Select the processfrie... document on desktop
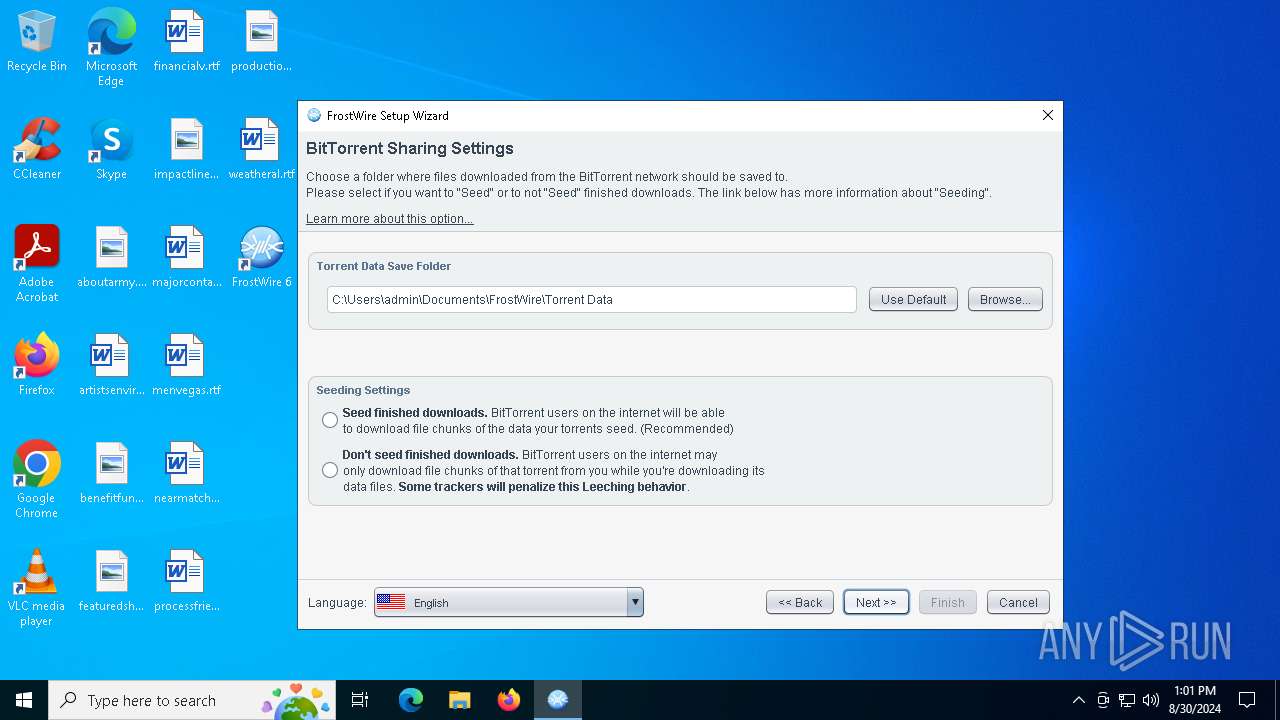The width and height of the screenshot is (1280, 720). pyautogui.click(x=186, y=582)
